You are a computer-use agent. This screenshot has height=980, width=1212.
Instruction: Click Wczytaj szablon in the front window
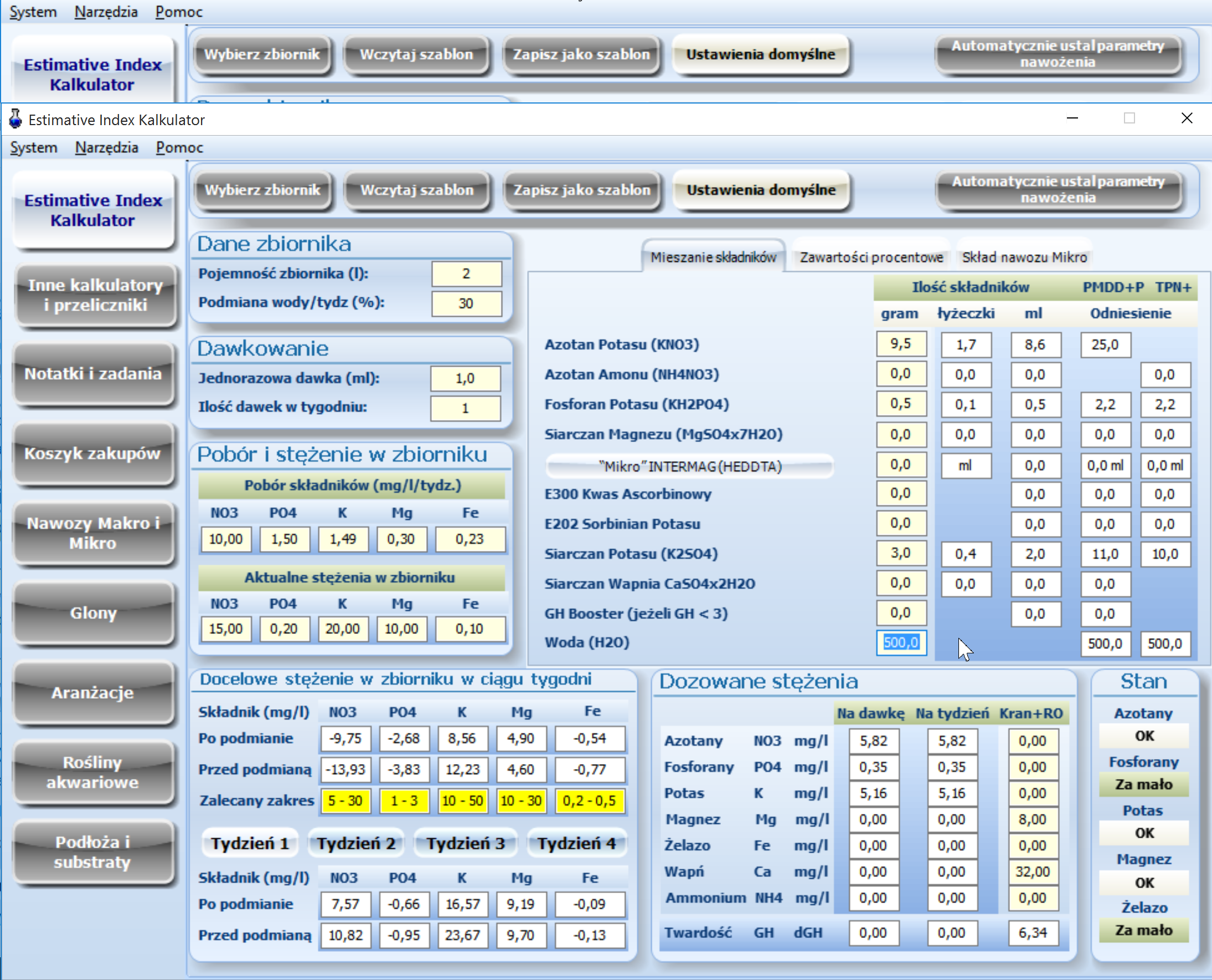(417, 190)
